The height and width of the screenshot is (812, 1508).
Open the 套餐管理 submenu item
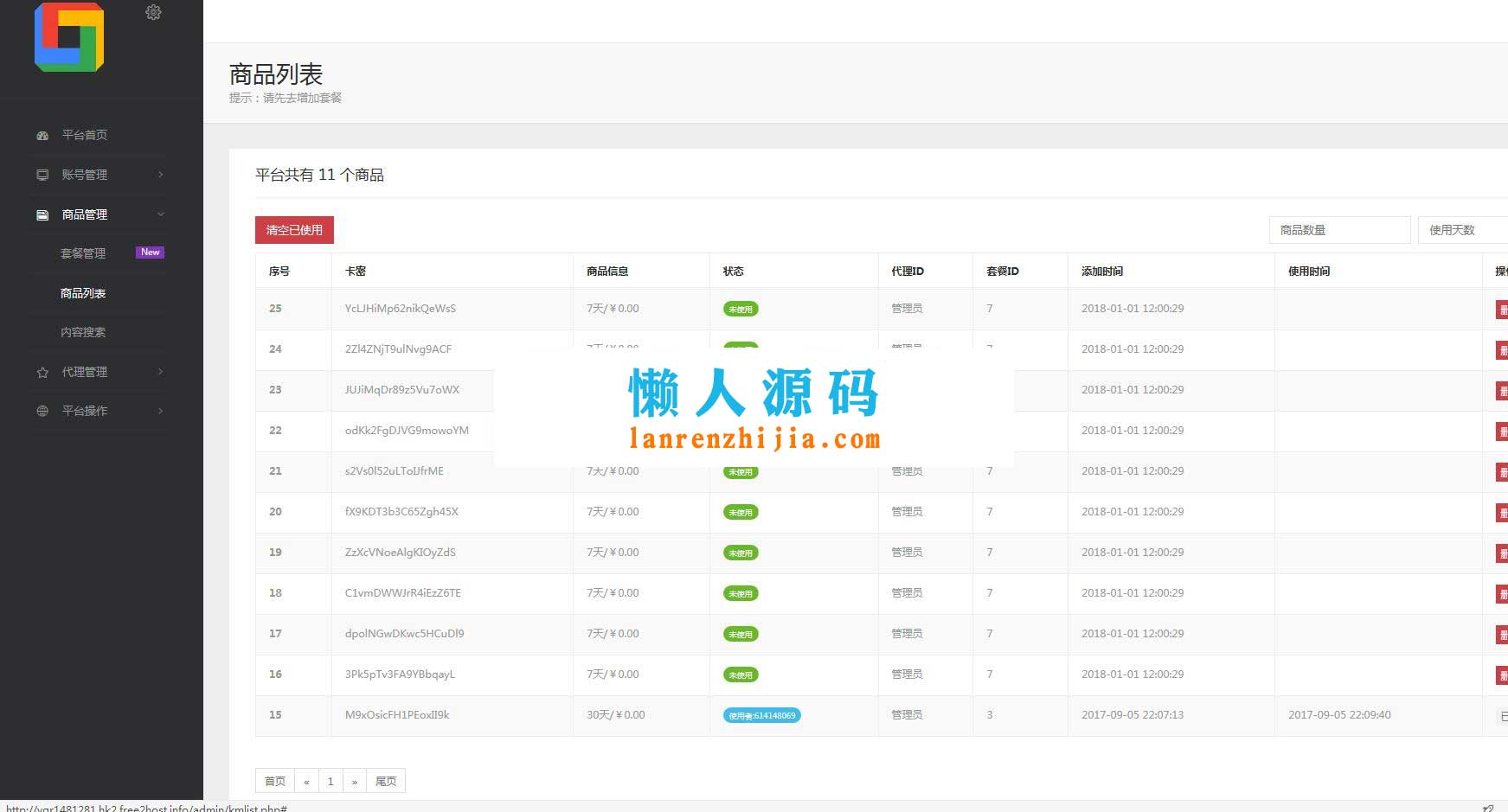click(83, 253)
